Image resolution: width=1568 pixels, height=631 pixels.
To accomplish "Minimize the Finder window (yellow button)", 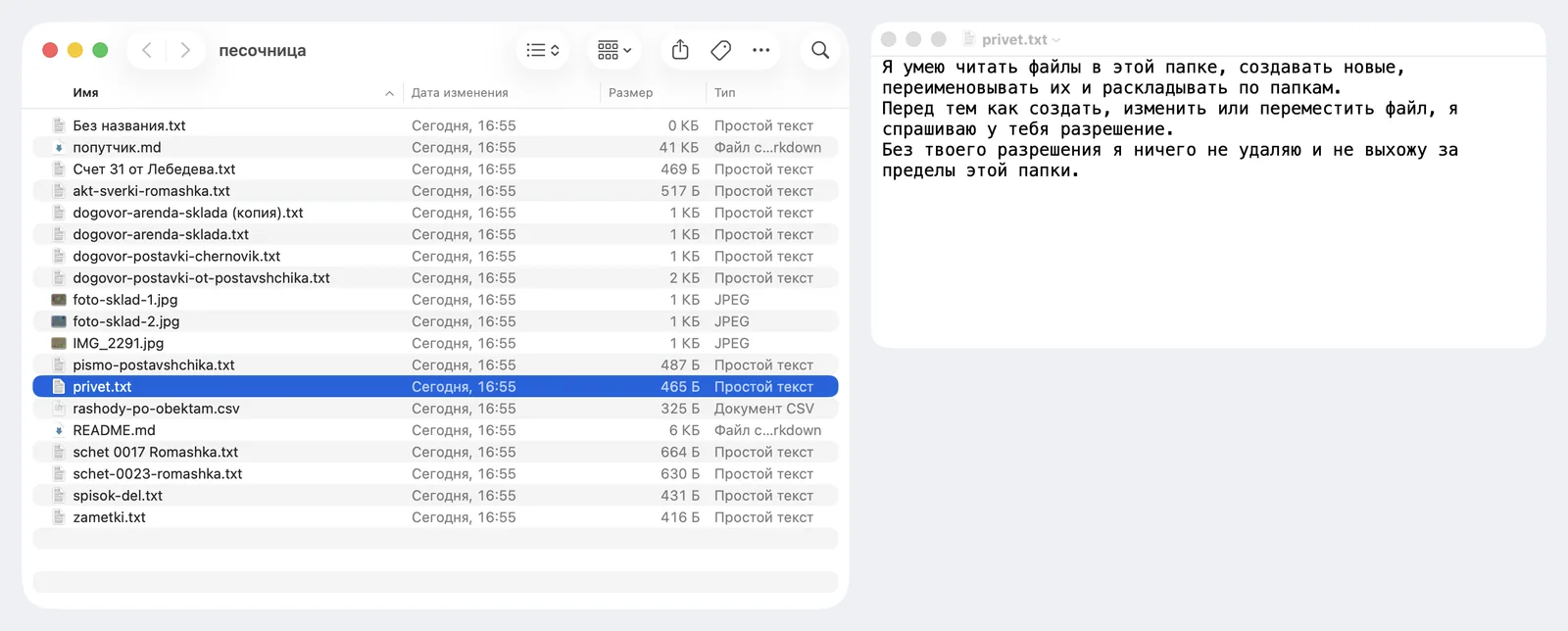I will [x=74, y=50].
